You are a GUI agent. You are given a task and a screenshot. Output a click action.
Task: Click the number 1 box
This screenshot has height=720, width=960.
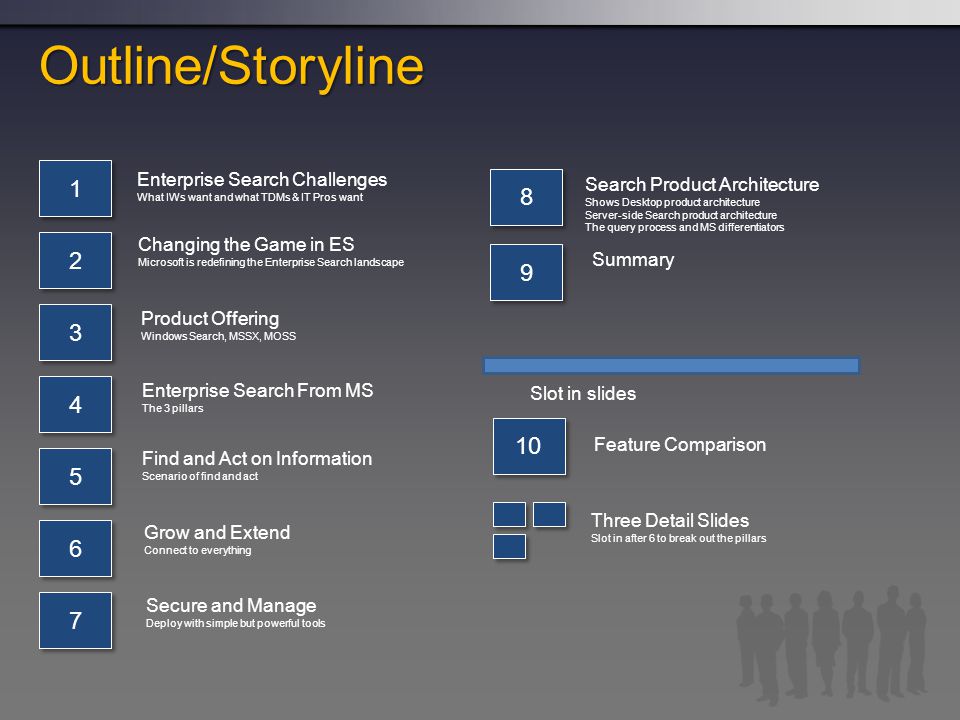click(x=75, y=189)
